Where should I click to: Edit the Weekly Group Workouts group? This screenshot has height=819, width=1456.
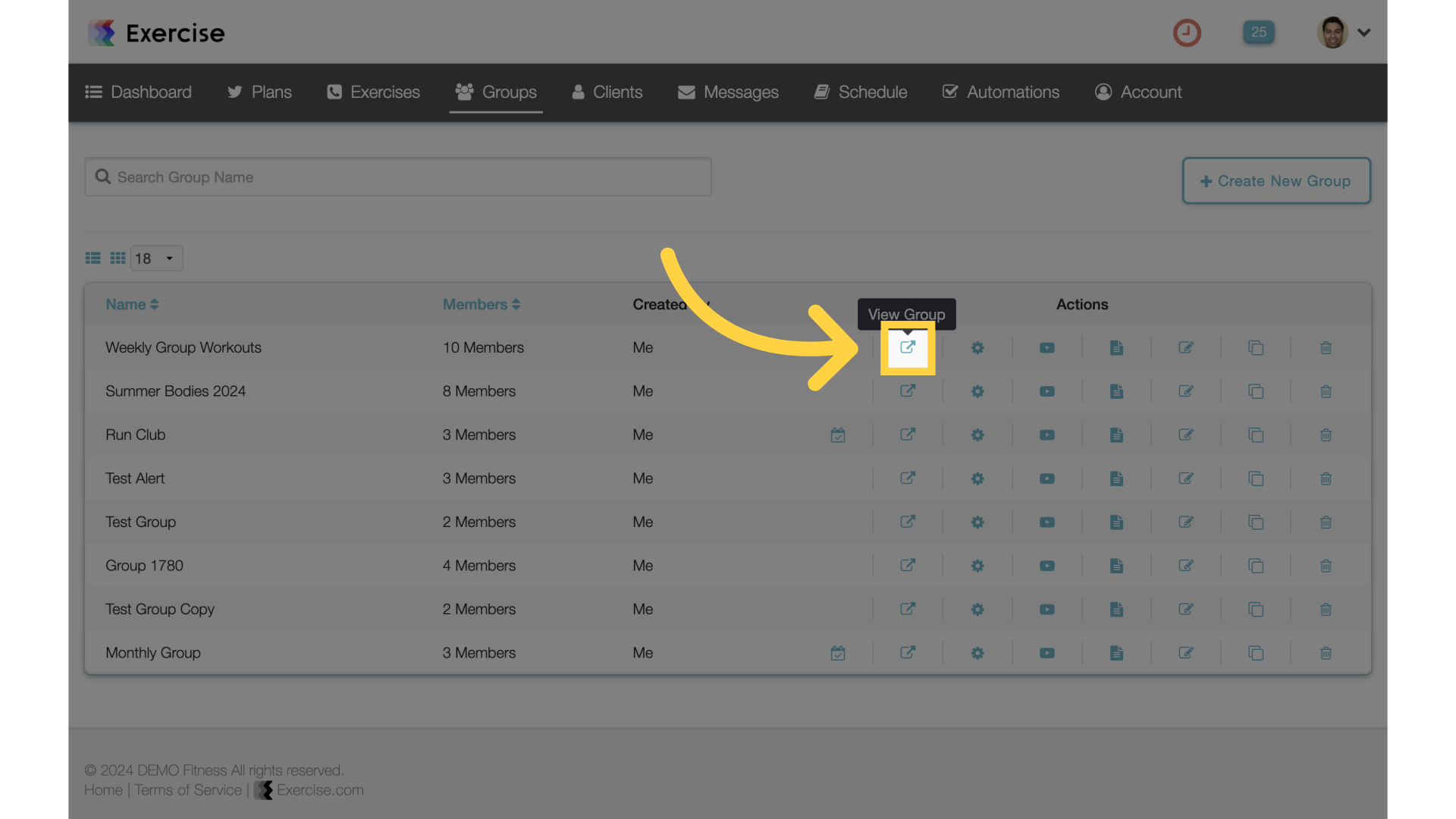click(x=1186, y=348)
